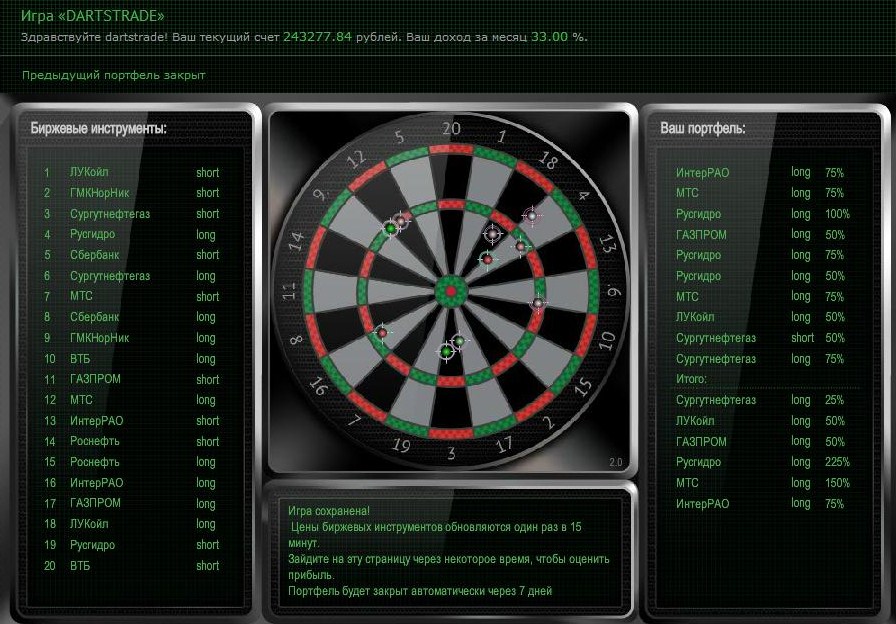Pick instrument 13 ИнтерРАО short
Image resolution: width=896 pixels, height=624 pixels.
[131, 421]
